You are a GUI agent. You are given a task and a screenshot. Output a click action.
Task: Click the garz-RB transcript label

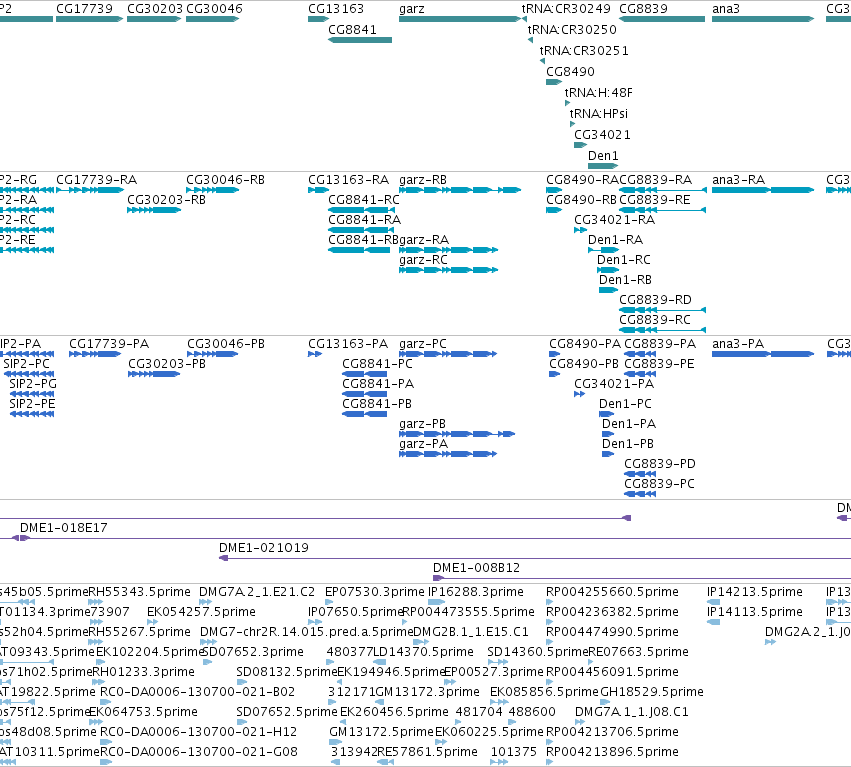click(423, 180)
